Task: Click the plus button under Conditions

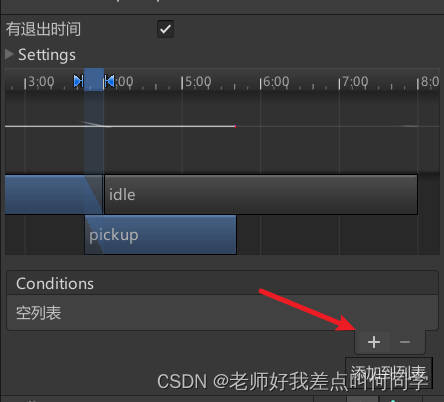Action: [374, 342]
